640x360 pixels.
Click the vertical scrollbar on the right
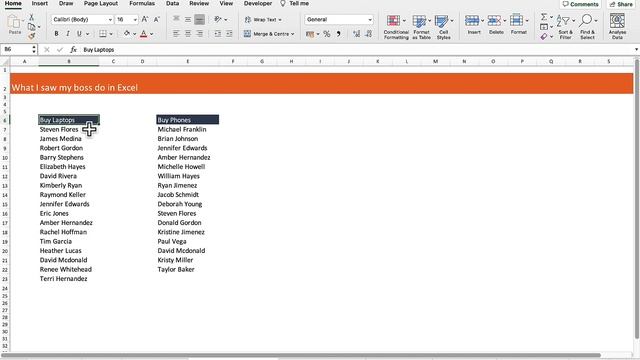[x=637, y=198]
